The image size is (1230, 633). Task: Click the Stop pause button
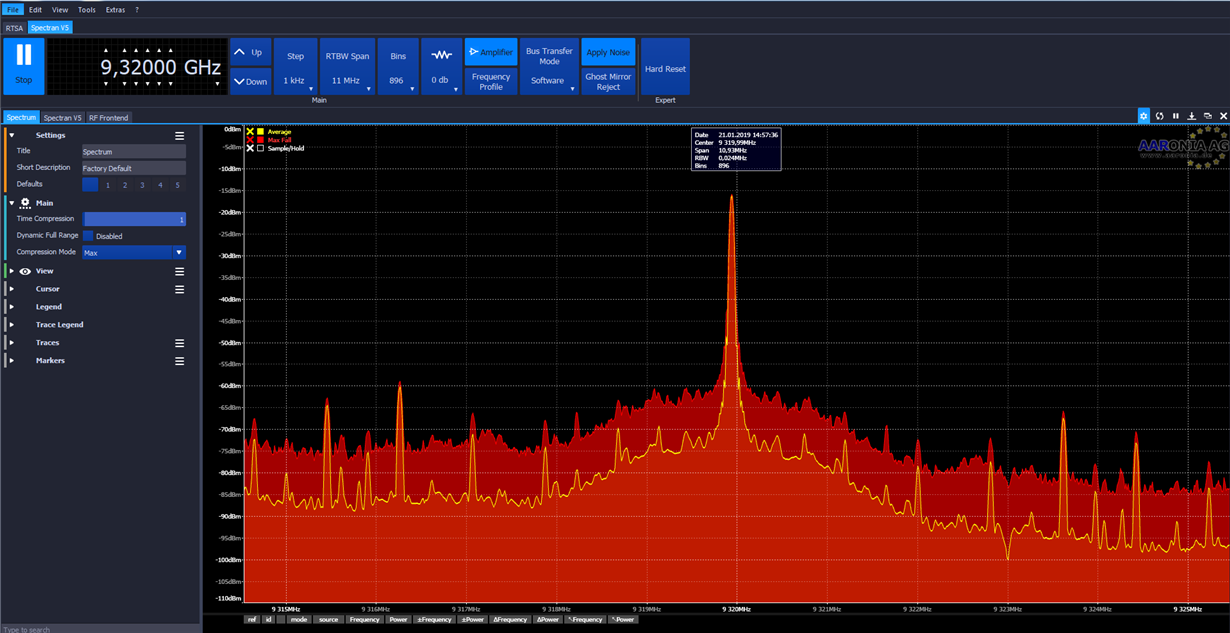coord(24,66)
